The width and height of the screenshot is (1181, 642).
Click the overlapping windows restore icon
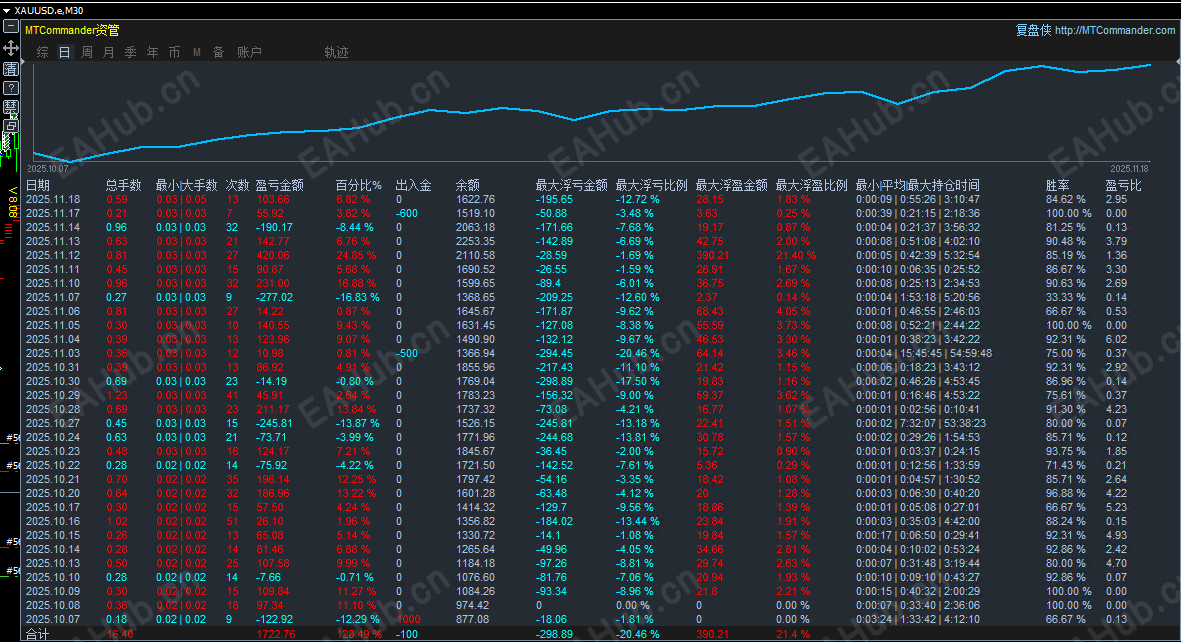click(x=11, y=125)
